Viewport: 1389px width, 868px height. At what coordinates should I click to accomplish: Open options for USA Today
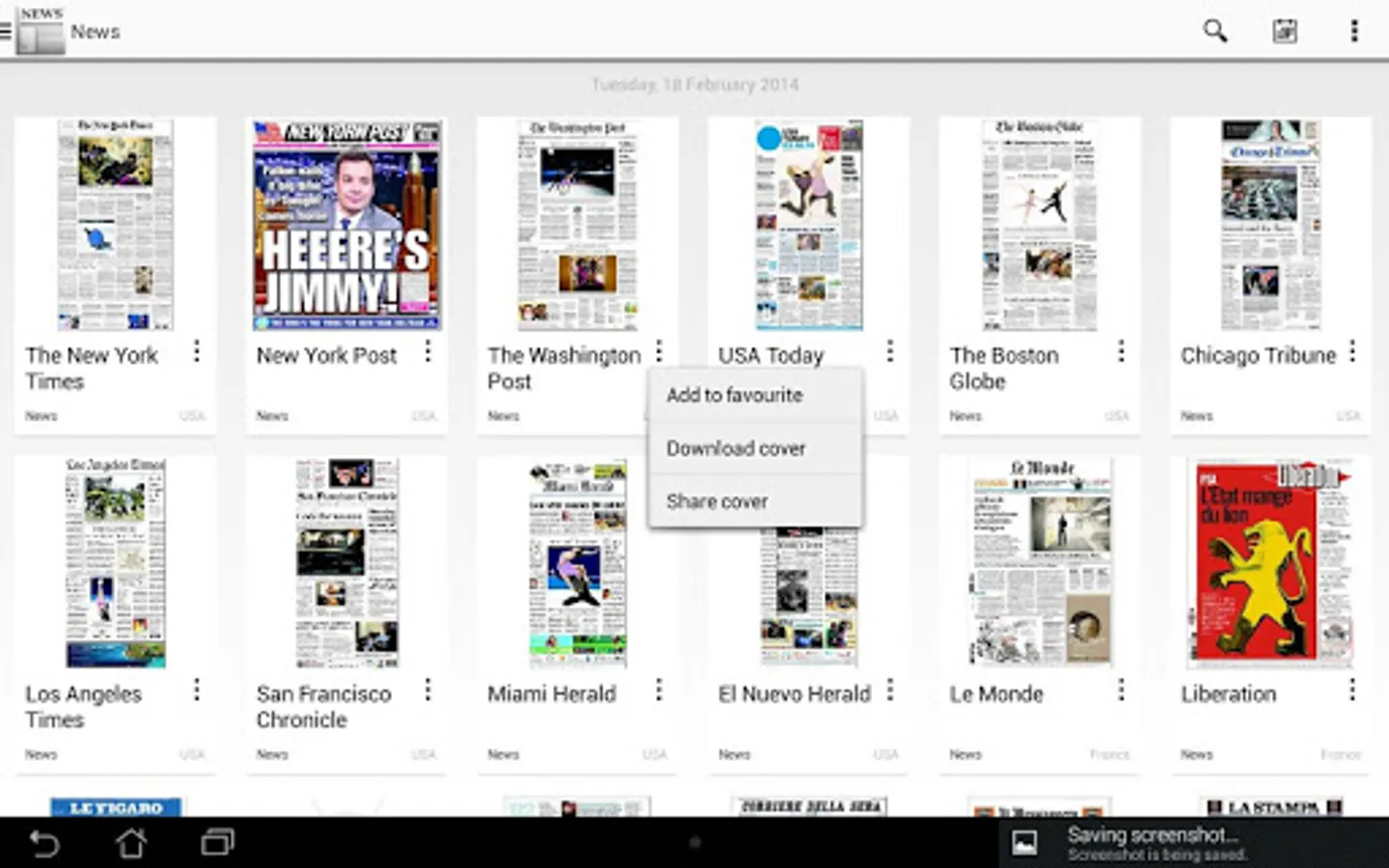tap(890, 351)
